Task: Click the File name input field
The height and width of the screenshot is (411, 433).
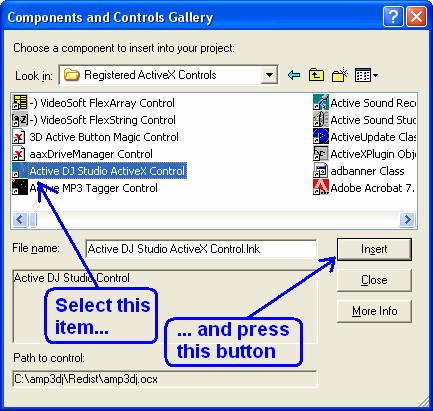Action: point(201,249)
